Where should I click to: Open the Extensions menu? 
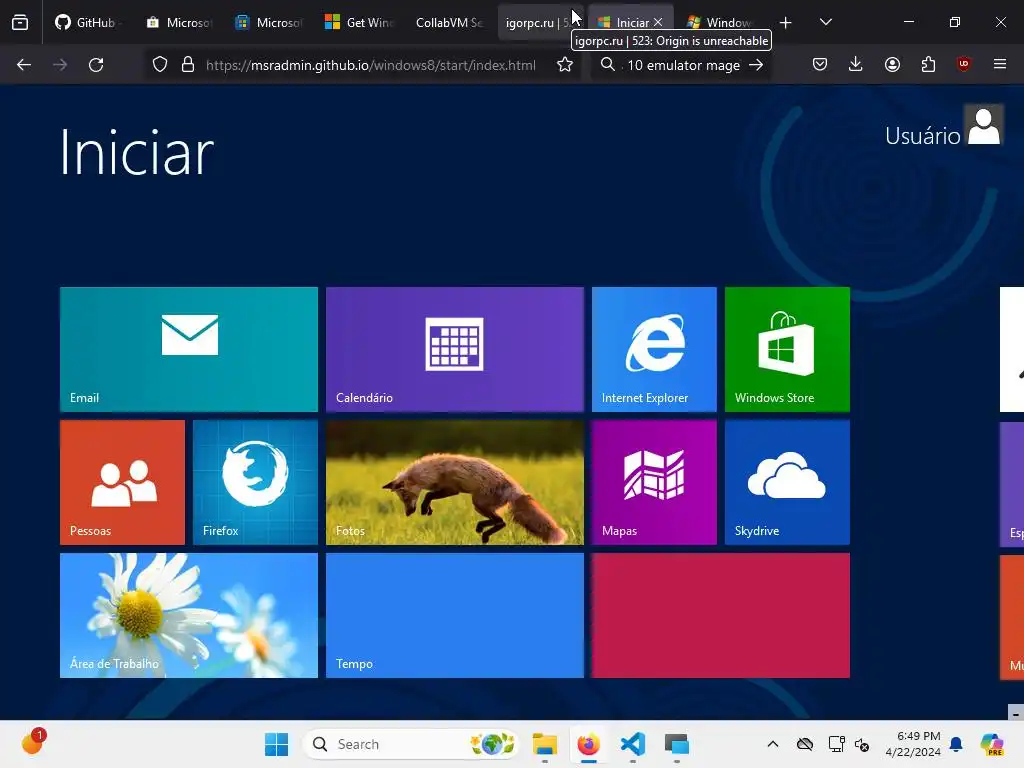(x=928, y=65)
